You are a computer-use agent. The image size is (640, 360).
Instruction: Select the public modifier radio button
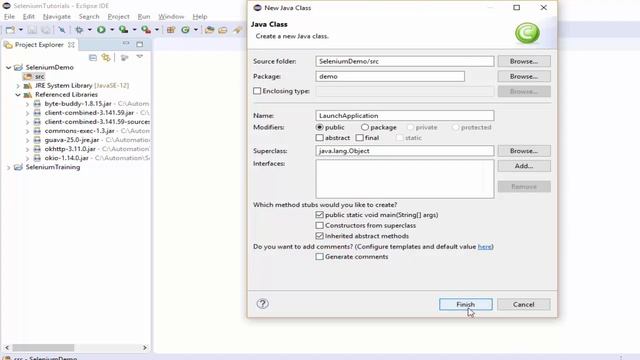(320, 127)
